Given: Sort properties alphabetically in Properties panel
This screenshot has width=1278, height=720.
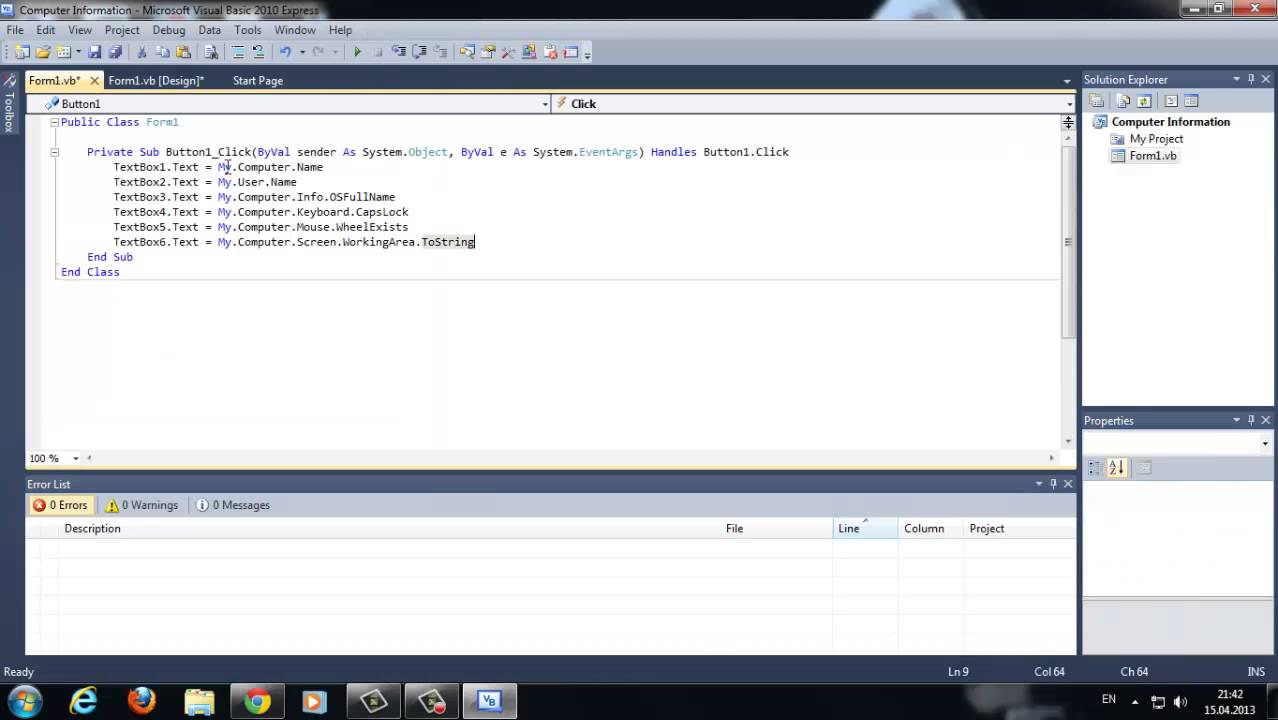Looking at the screenshot, I should pyautogui.click(x=1117, y=467).
